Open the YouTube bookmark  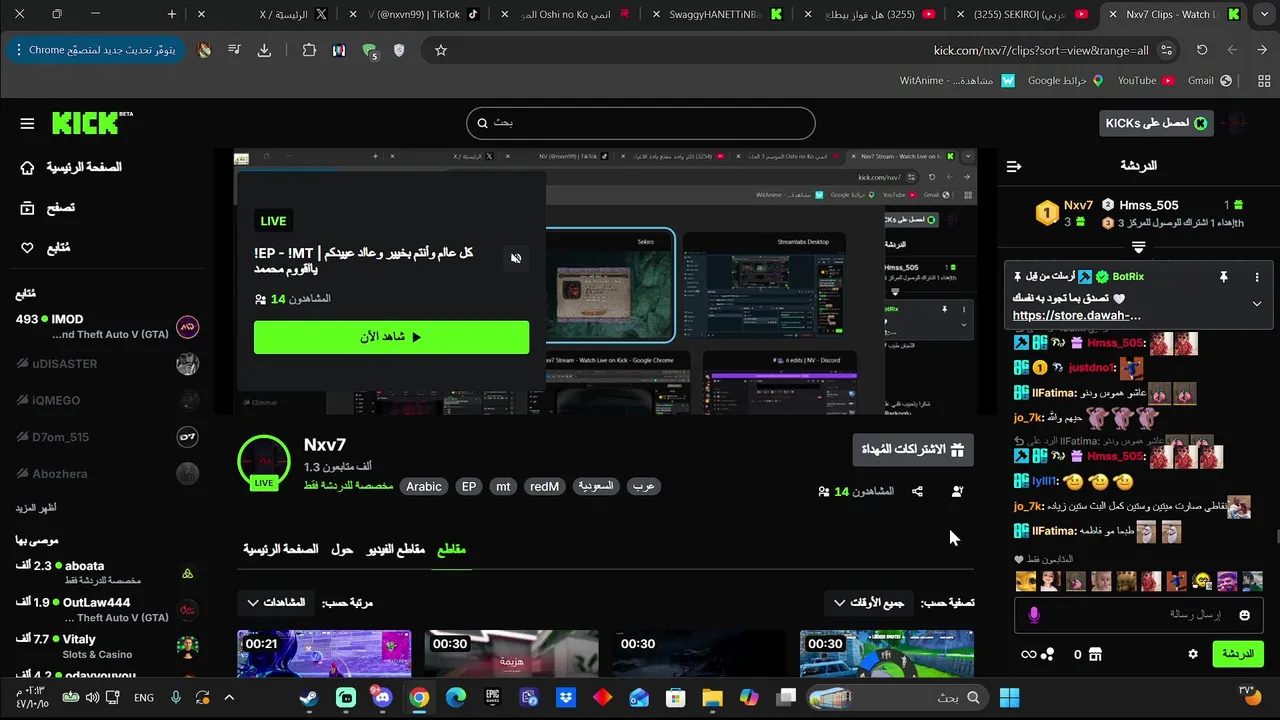(1146, 81)
